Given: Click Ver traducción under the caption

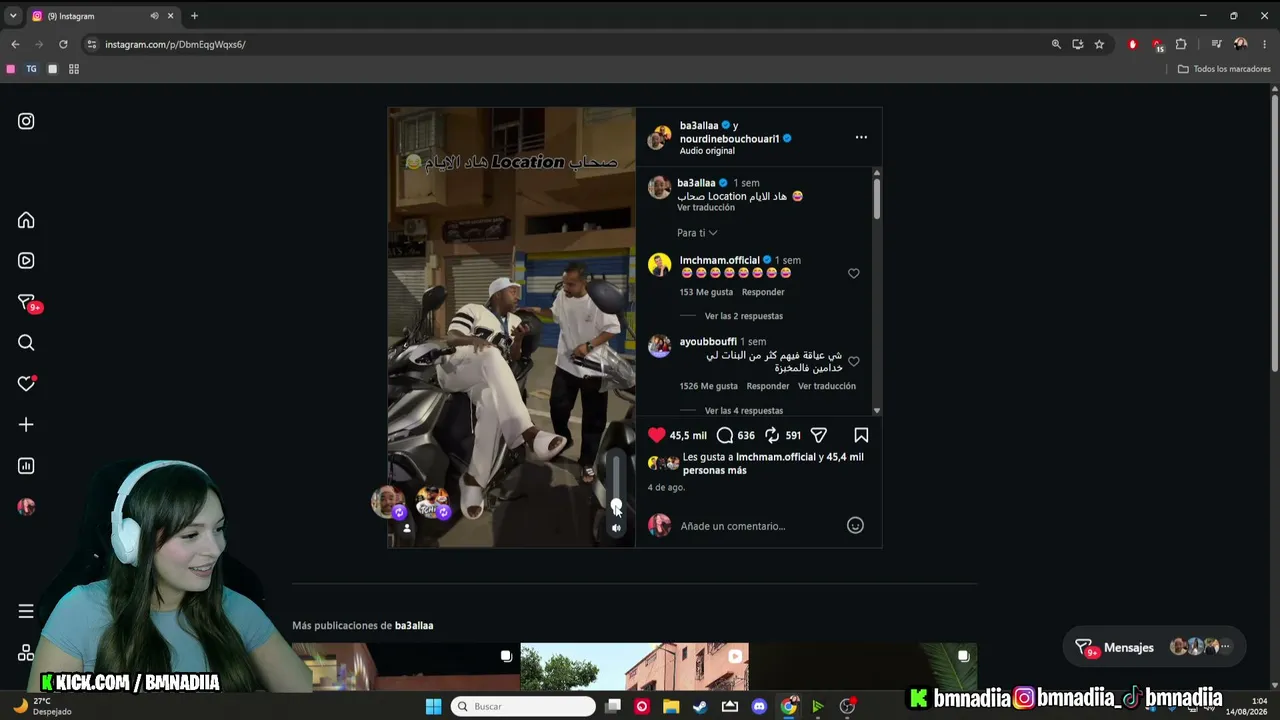Looking at the screenshot, I should coord(706,208).
